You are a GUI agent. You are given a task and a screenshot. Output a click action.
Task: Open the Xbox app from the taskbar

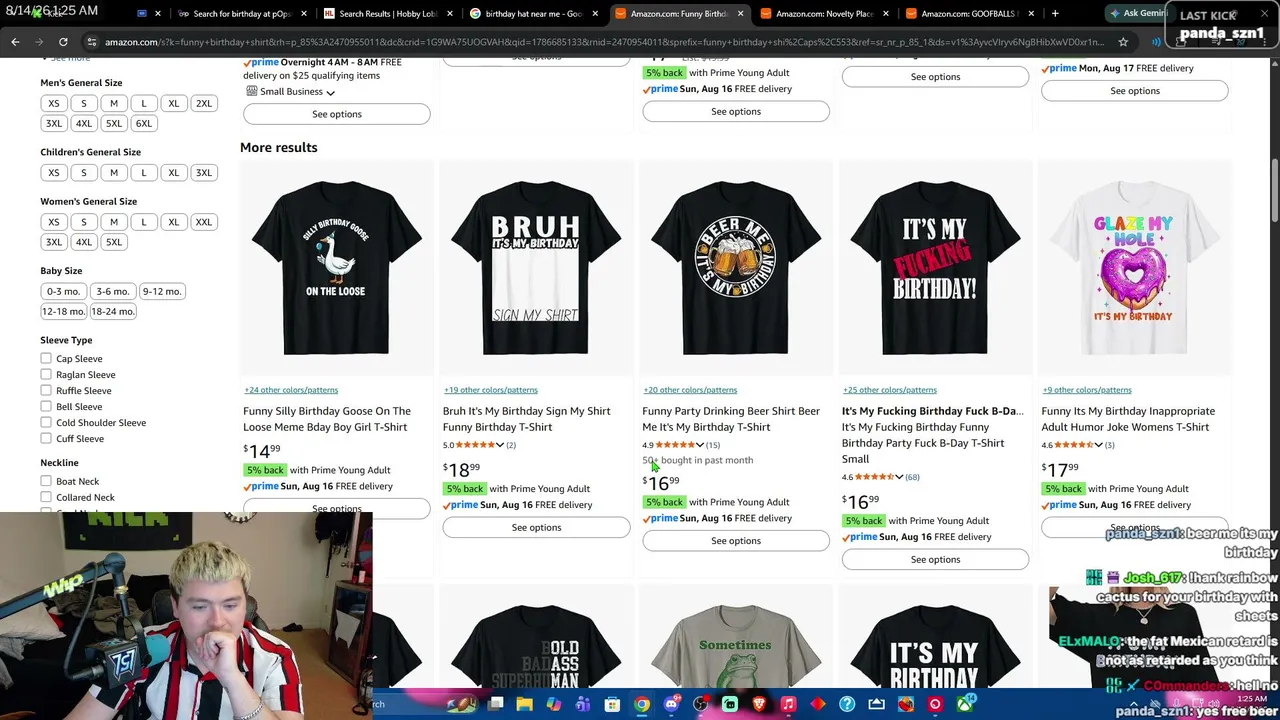[x=964, y=704]
